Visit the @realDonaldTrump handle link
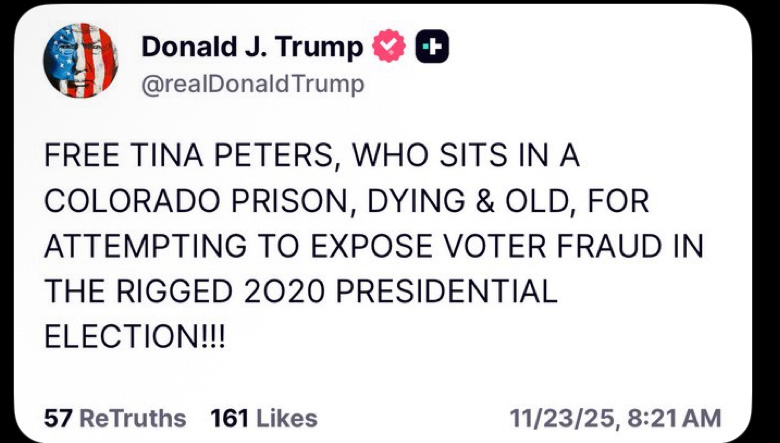Viewport: 780px width, 443px height. pos(252,84)
